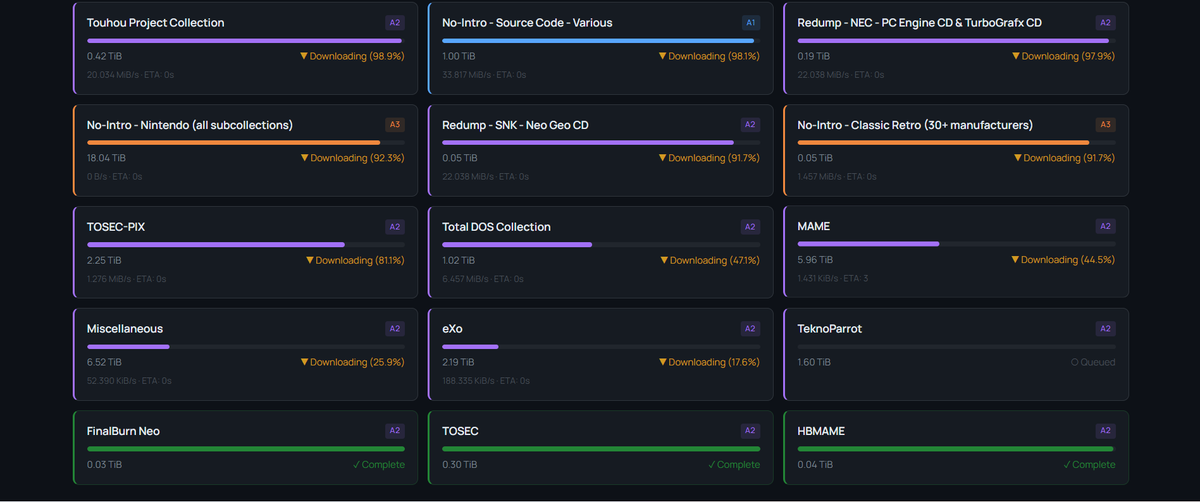Click the A2 badge on Total DOS Collection
This screenshot has width=1200, height=502.
750,227
